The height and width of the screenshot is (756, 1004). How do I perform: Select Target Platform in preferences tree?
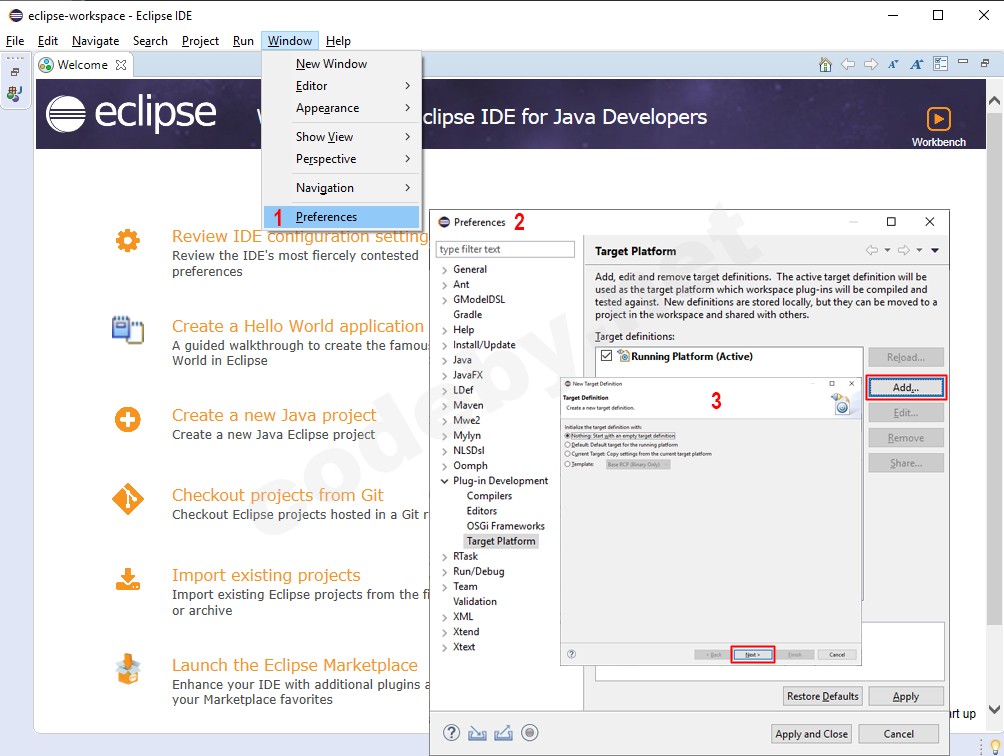point(501,541)
